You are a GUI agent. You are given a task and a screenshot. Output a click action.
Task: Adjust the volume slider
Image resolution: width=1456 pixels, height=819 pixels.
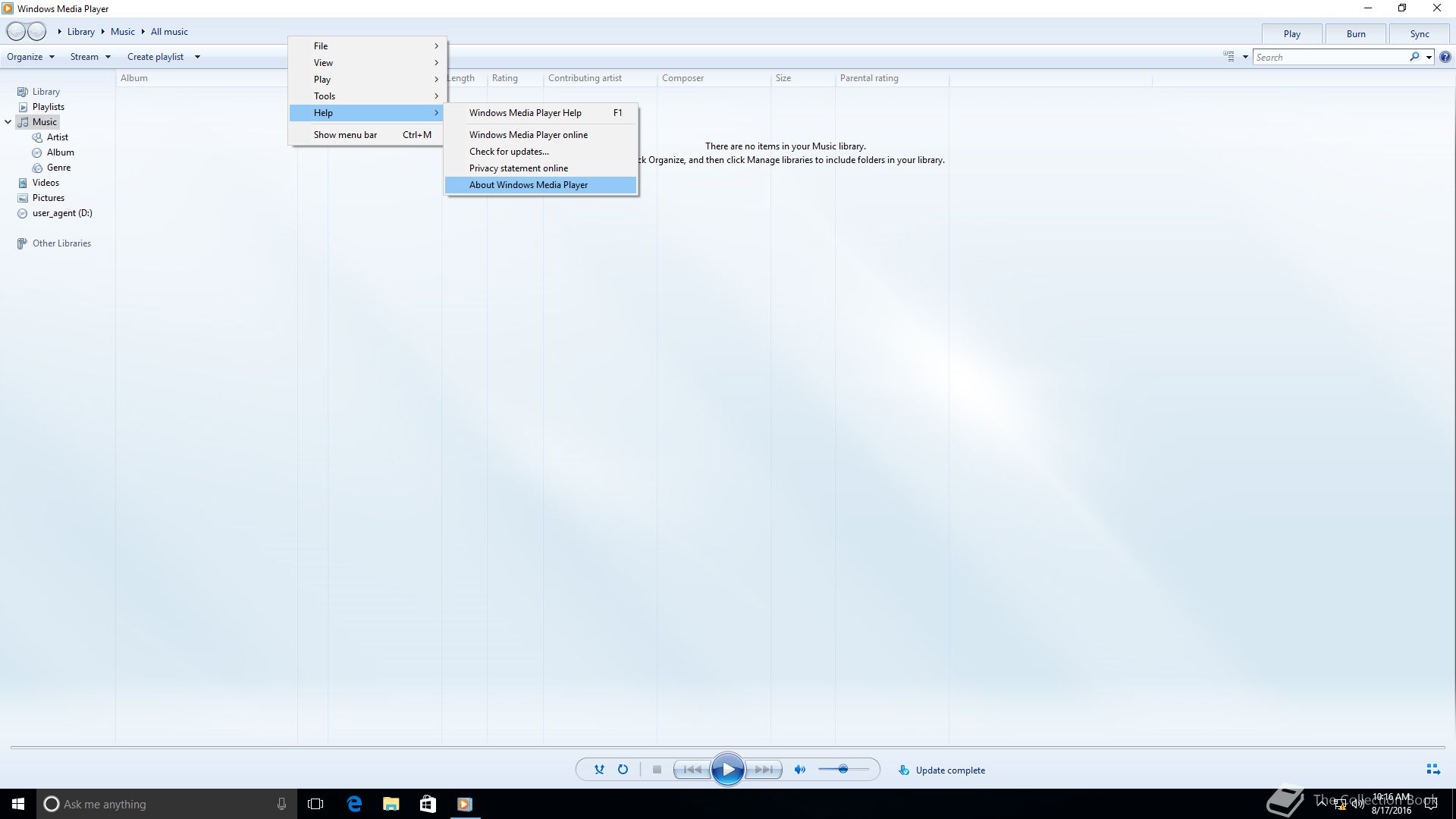[843, 770]
